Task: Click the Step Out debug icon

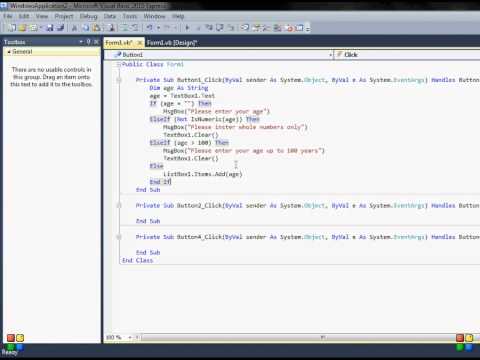Action: tap(231, 28)
